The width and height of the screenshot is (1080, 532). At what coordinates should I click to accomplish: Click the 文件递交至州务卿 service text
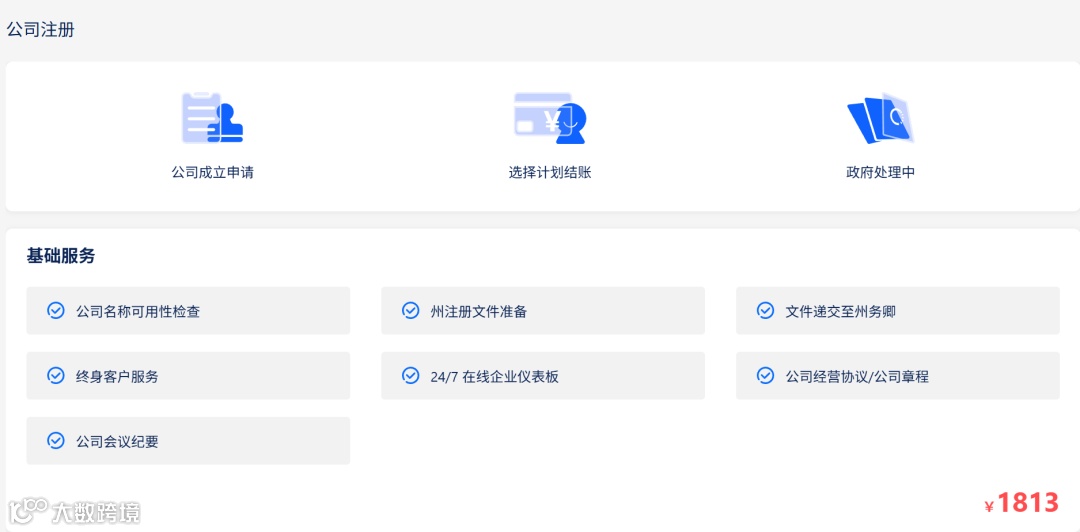(x=840, y=311)
